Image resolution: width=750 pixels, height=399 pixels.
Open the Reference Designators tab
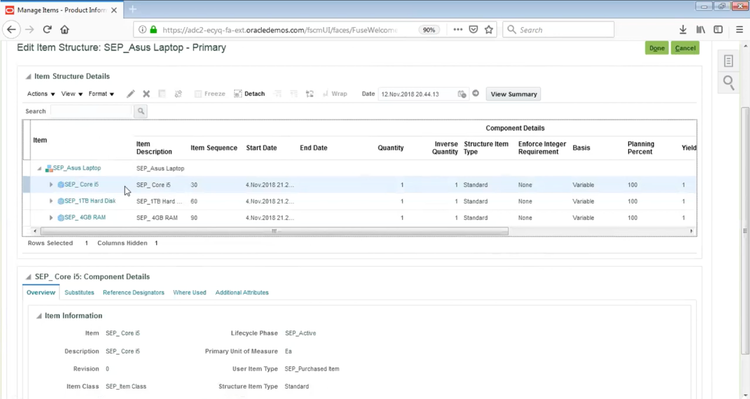click(133, 292)
